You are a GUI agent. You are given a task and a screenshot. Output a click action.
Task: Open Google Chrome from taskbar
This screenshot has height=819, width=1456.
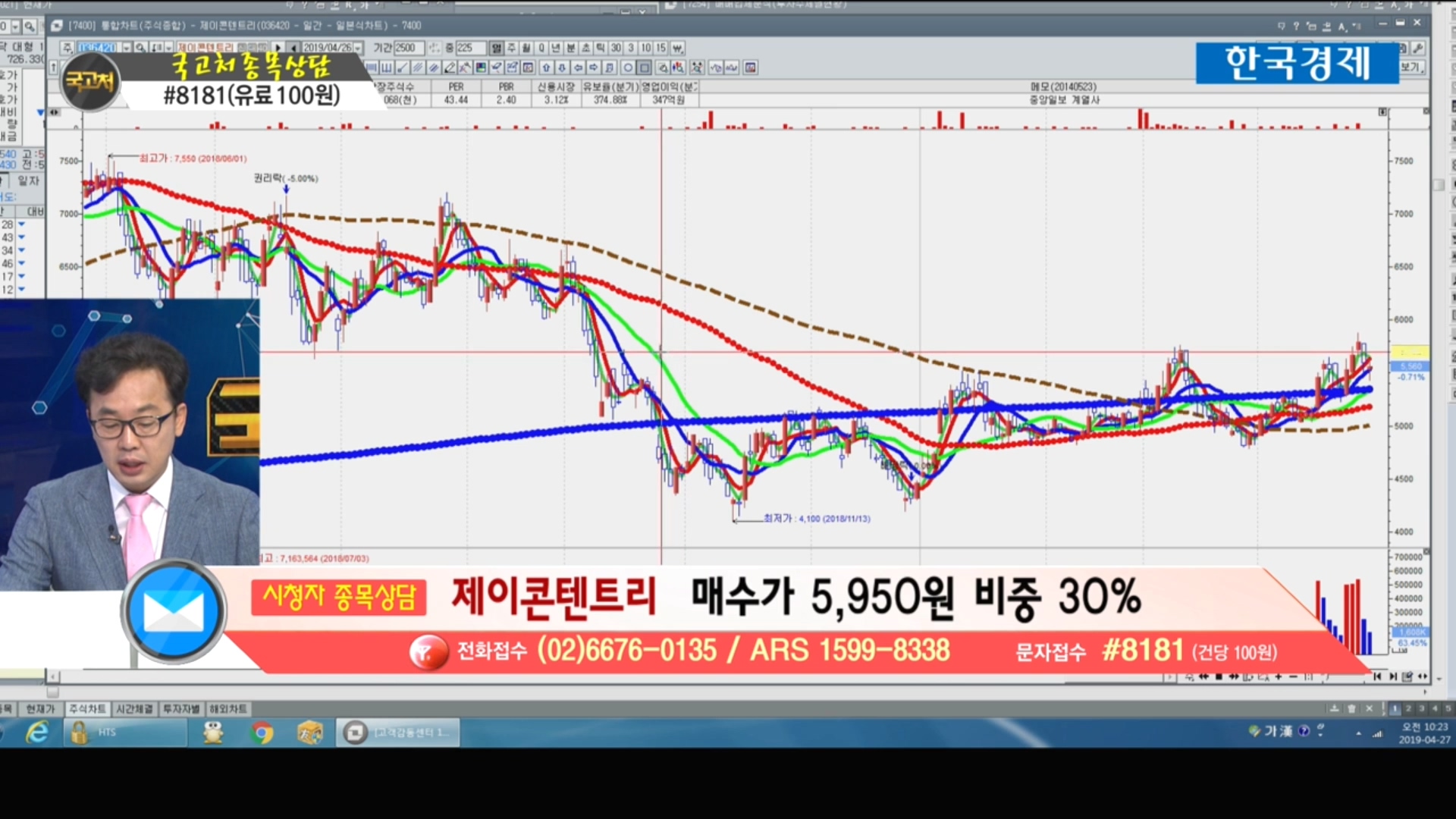pyautogui.click(x=262, y=733)
